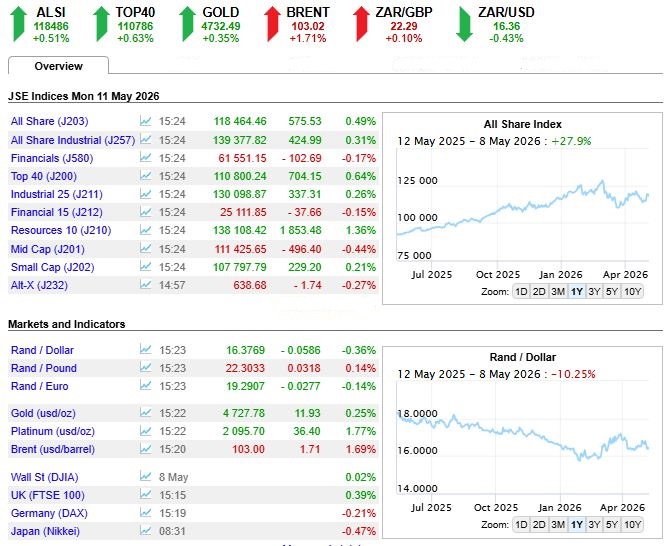Click the green ZAR/USD down arrow
This screenshot has height=546, width=670.
point(464,24)
